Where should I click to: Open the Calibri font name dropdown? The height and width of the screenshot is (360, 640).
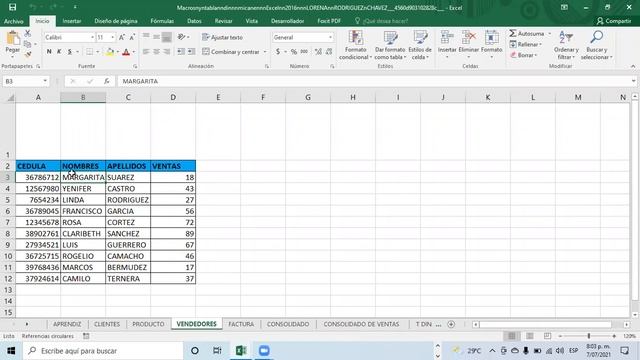(92, 37)
